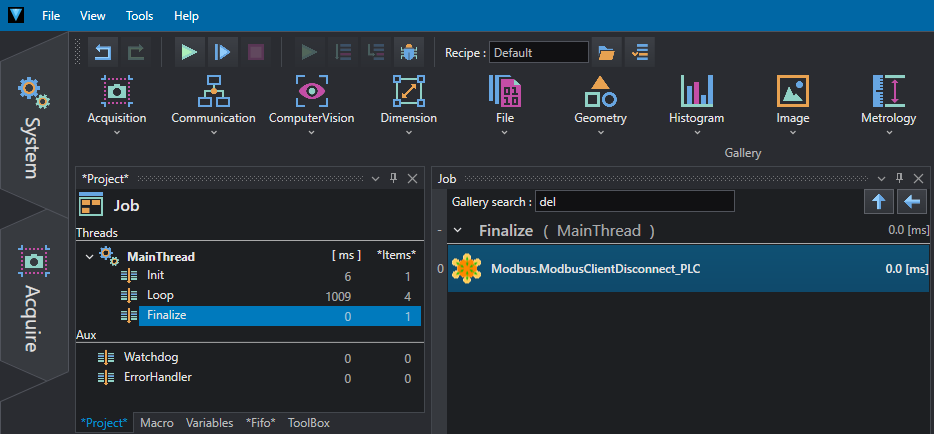Open the Geometry shapes category
934x434 pixels.
pos(600,92)
